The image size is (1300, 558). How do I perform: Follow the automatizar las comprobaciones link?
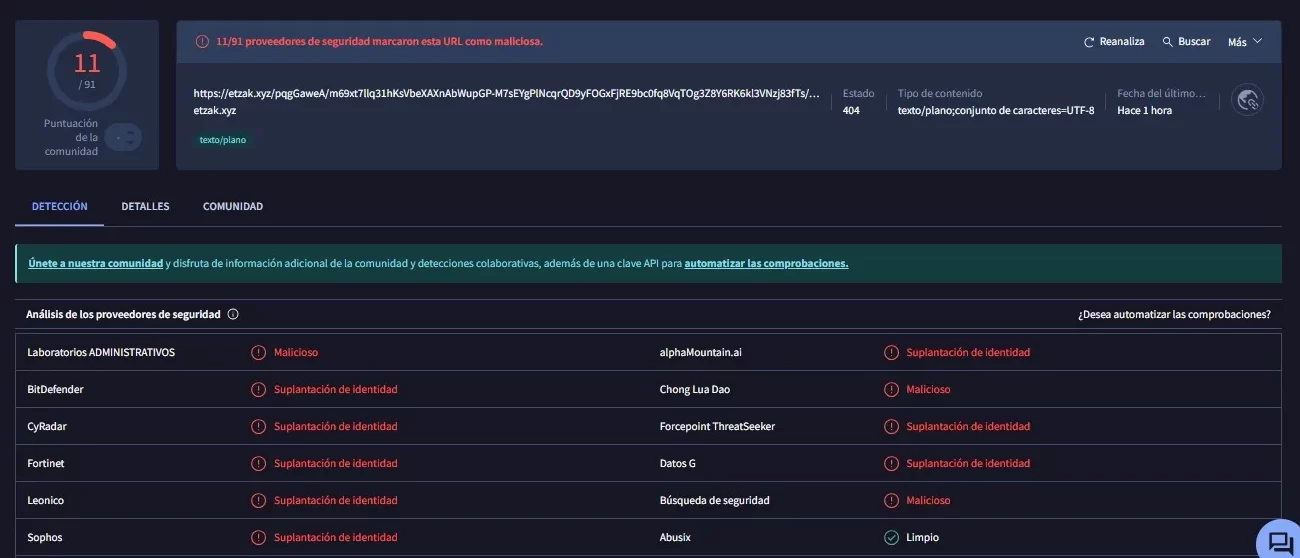pyautogui.click(x=766, y=264)
